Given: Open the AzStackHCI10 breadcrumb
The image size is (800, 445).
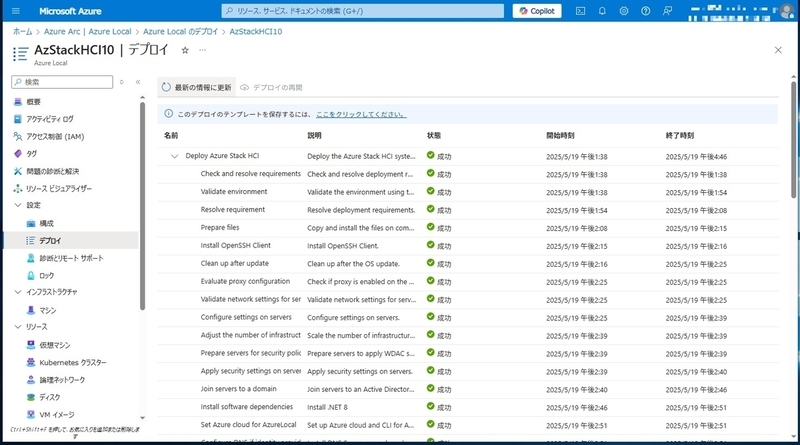Looking at the screenshot, I should click(x=256, y=32).
